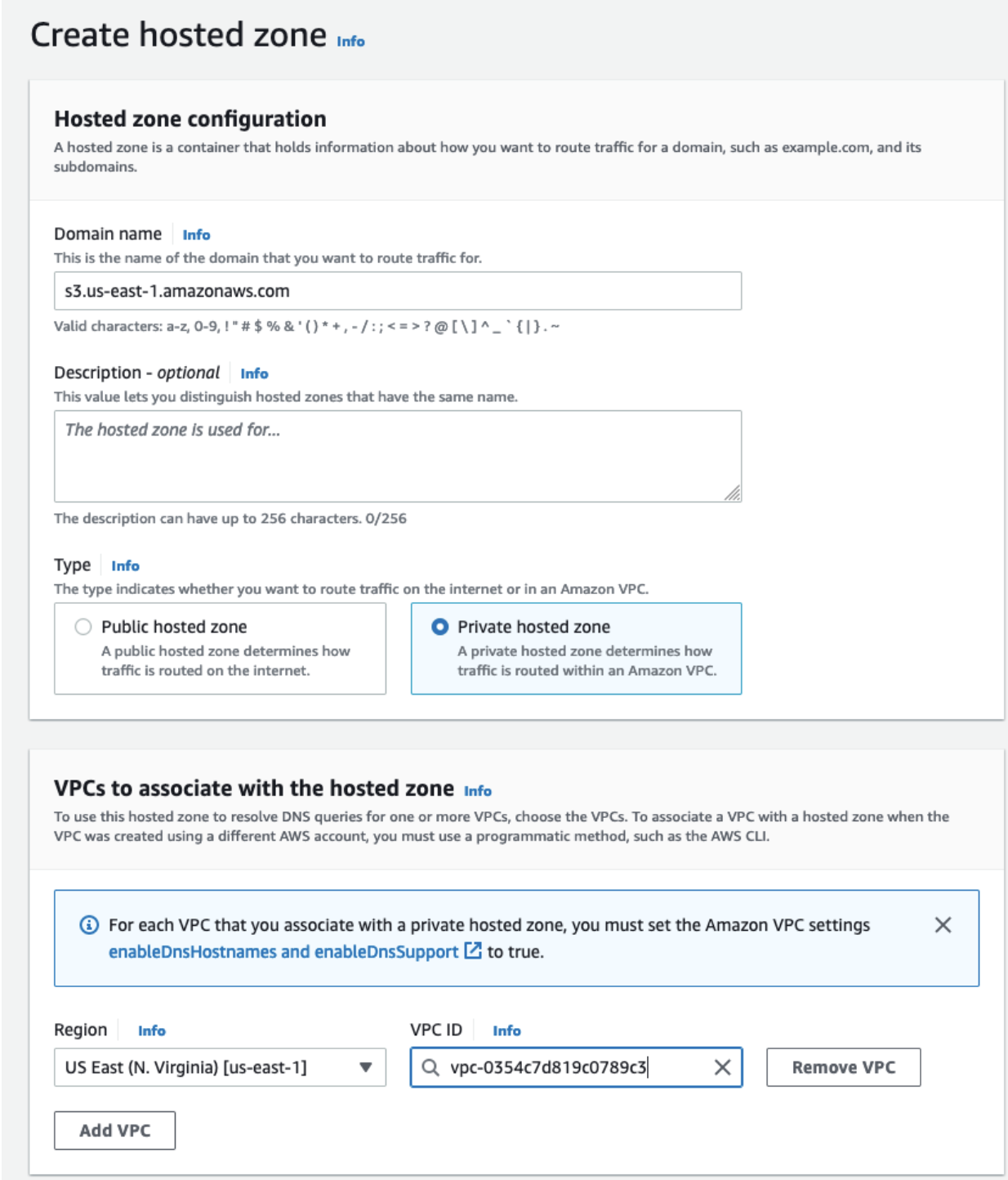Open Info link beside Description optional
1008x1180 pixels.
(x=254, y=373)
